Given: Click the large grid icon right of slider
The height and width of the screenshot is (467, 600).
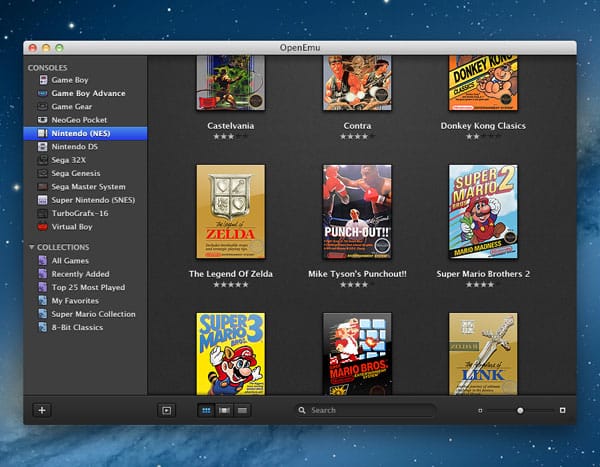Looking at the screenshot, I should [562, 410].
